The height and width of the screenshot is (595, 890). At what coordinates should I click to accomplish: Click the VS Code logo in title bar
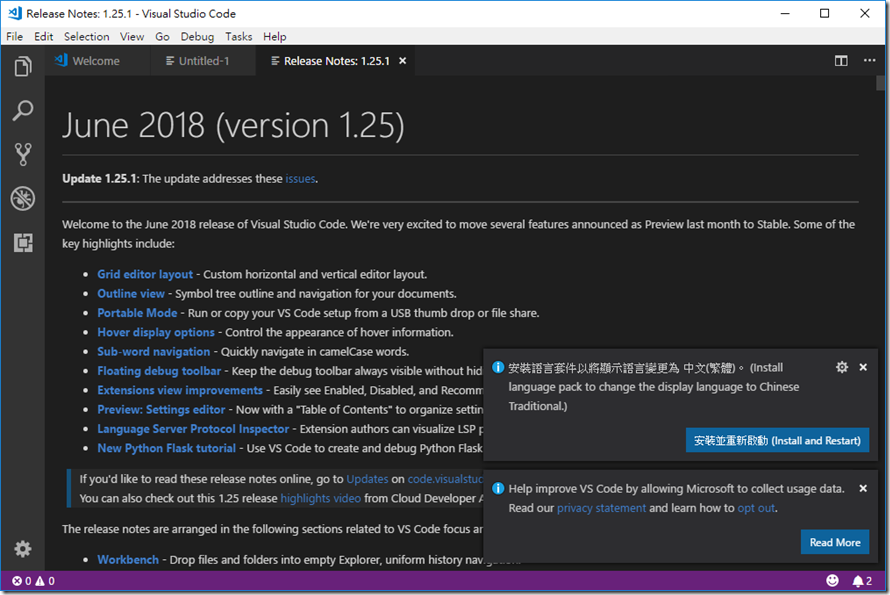pyautogui.click(x=15, y=13)
